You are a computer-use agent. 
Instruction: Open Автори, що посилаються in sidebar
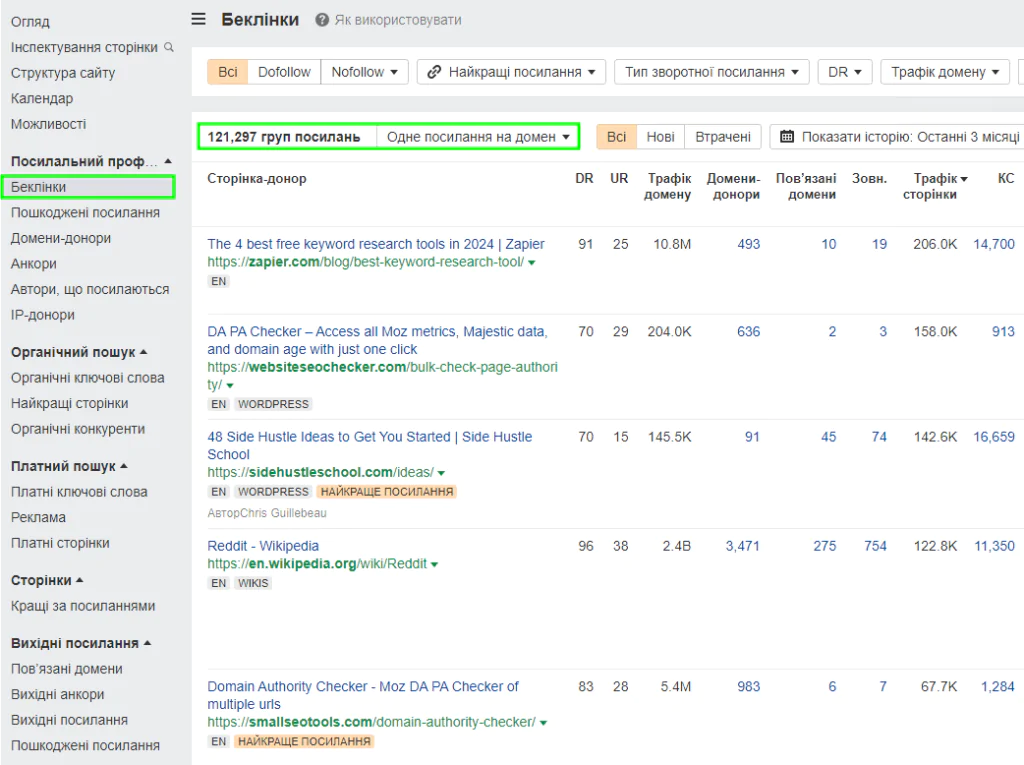click(x=89, y=289)
